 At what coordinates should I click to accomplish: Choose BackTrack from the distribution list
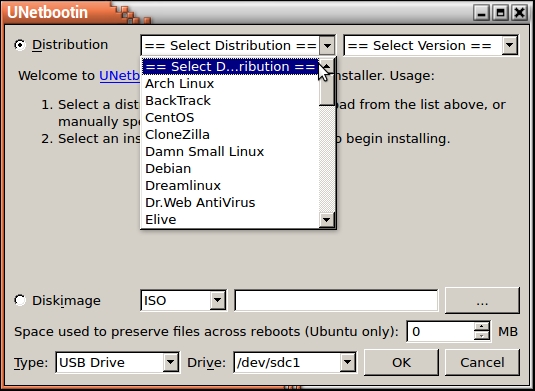click(230, 101)
